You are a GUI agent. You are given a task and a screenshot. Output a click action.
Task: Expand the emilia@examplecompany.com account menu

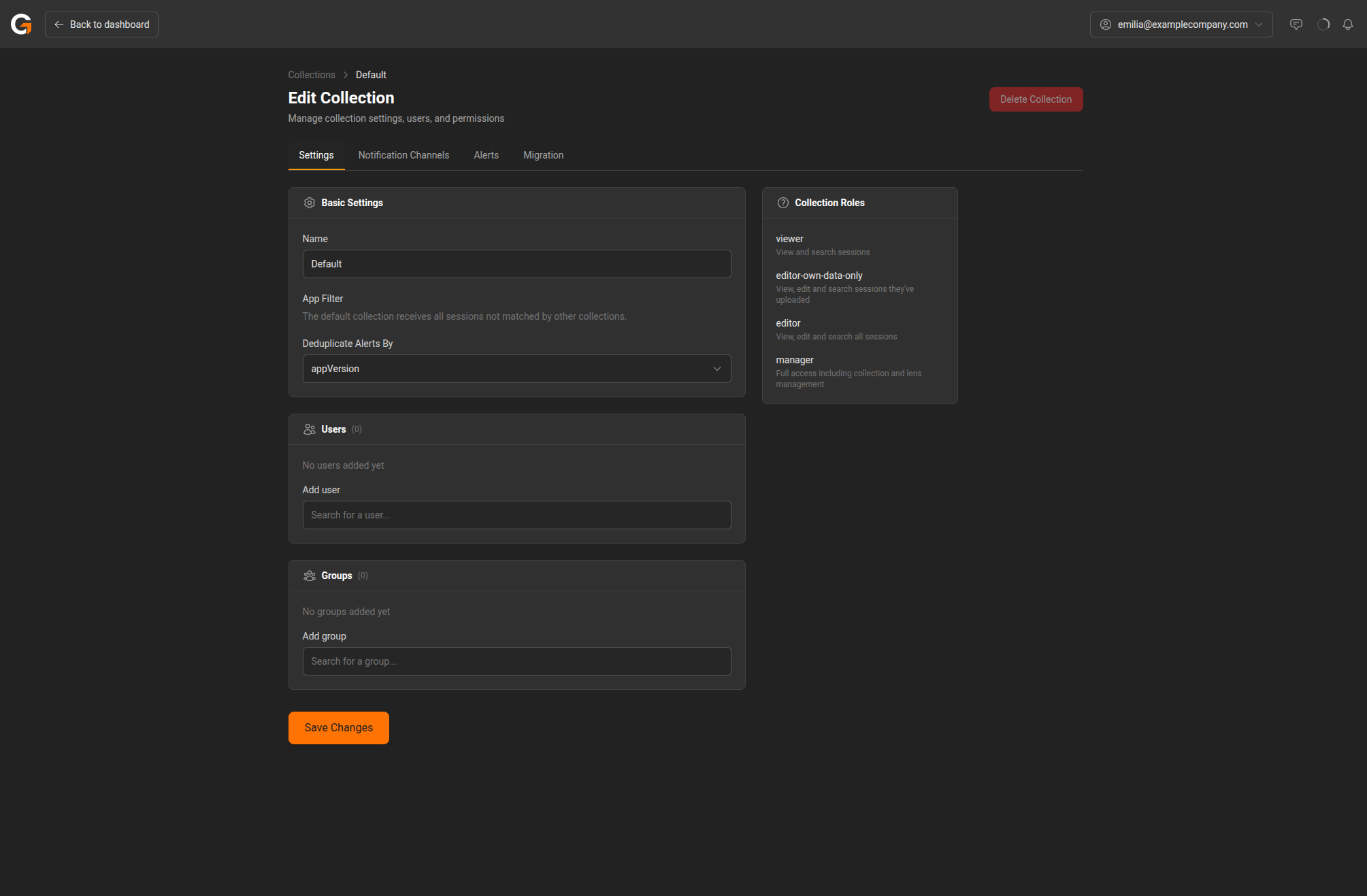1181,24
